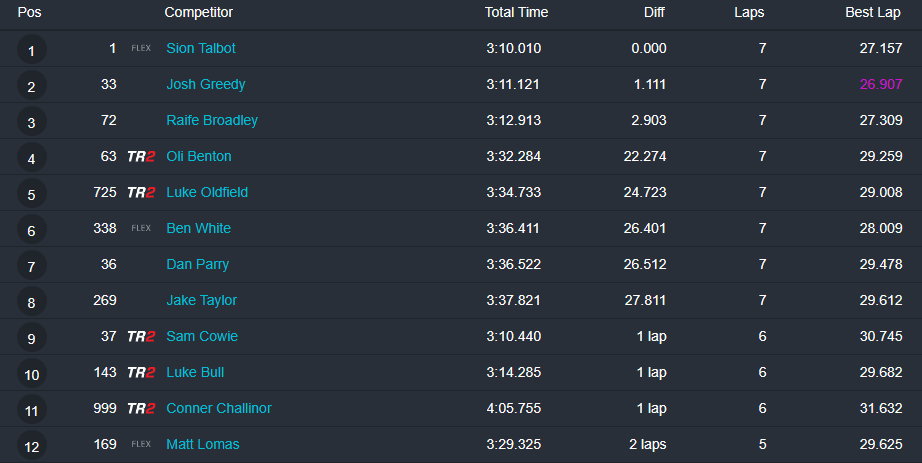The width and height of the screenshot is (922, 463).
Task: Click the FLEX badge beside Matt Lomas
Action: [x=141, y=444]
